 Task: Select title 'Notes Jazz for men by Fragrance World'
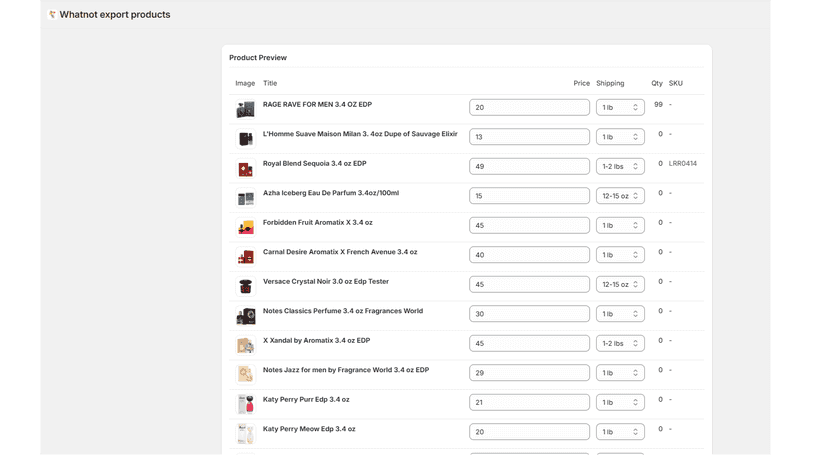coord(346,370)
